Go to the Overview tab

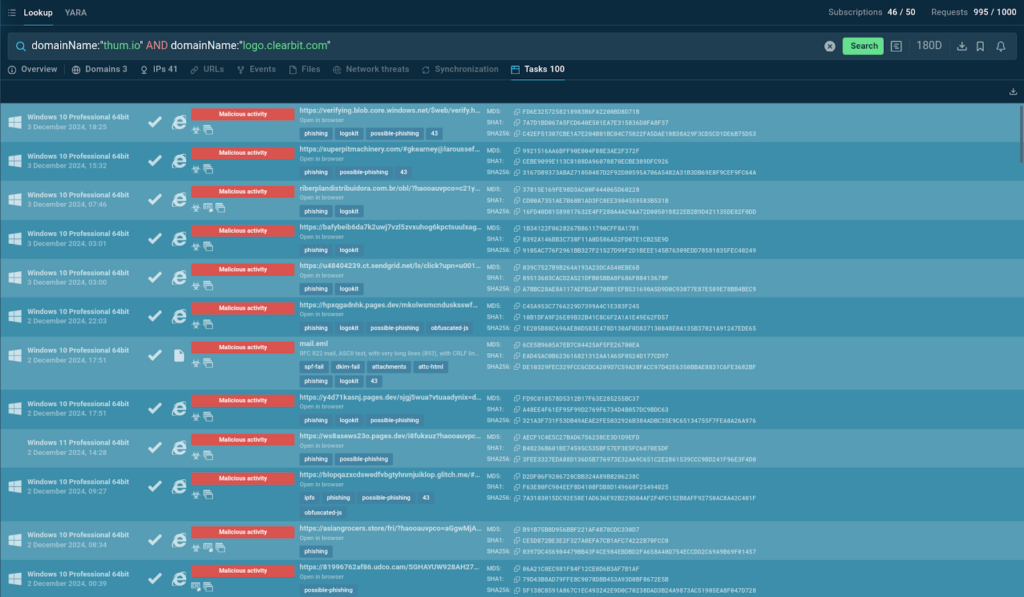coord(32,70)
